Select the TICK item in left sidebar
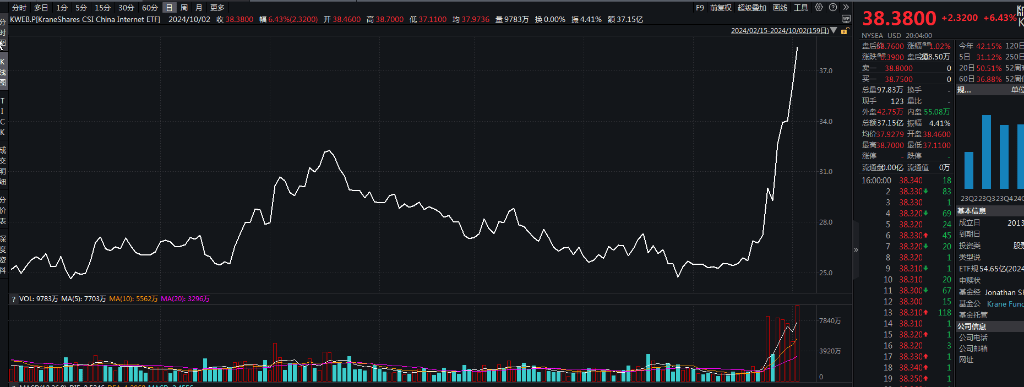Viewport: 1024px width, 387px height. coord(3,116)
